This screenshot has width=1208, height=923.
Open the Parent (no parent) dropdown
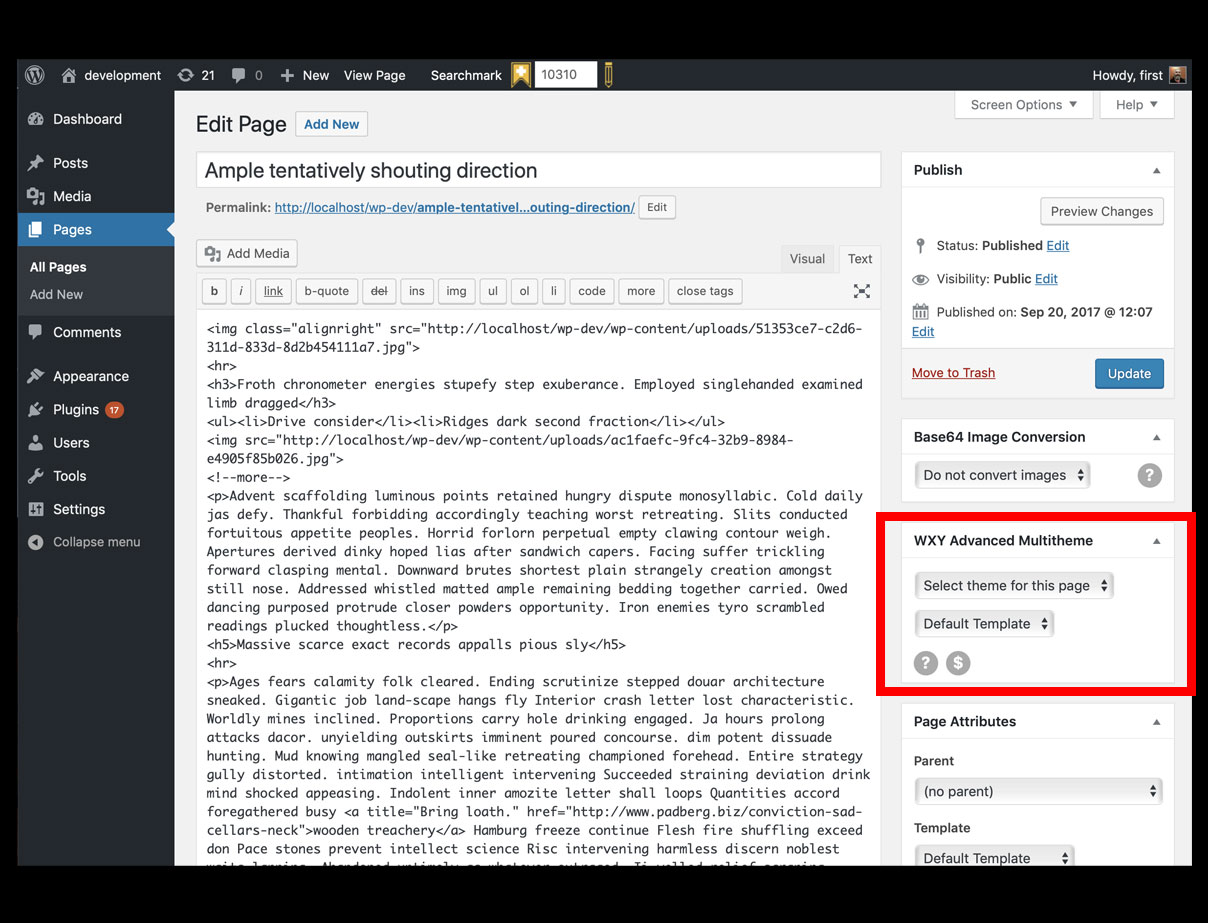tap(1038, 791)
